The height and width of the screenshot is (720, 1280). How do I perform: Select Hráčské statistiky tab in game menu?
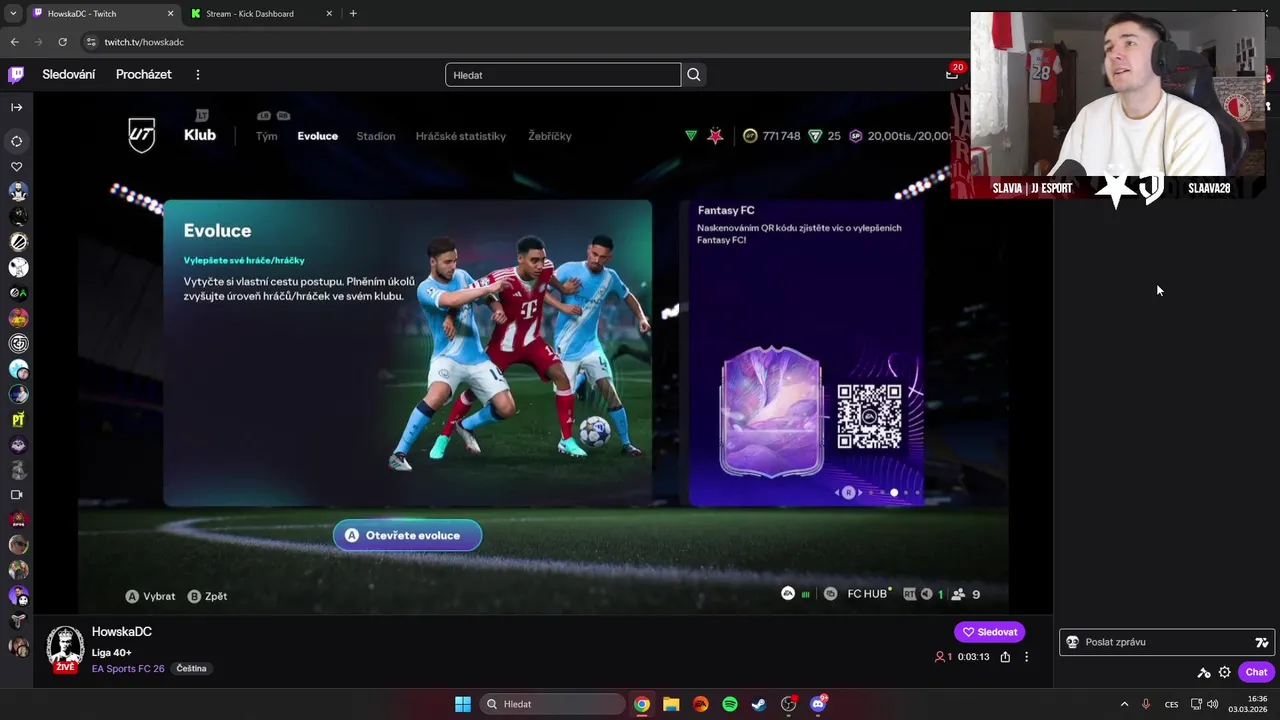pos(461,136)
